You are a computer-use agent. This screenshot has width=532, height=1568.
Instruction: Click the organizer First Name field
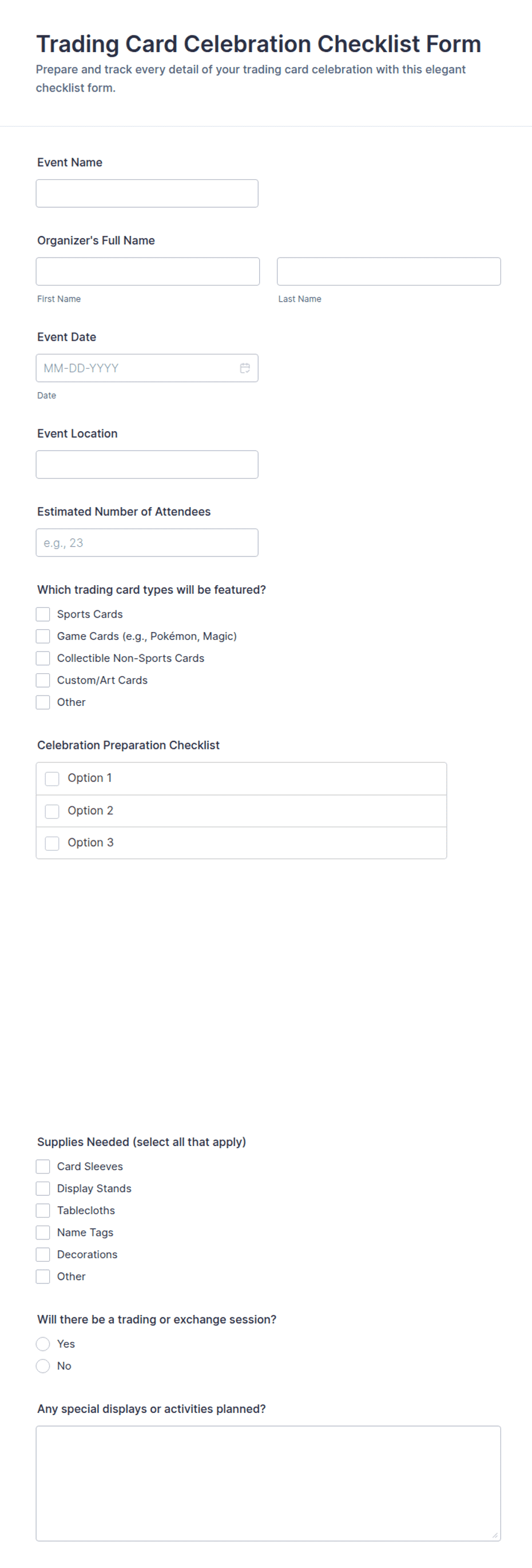pos(148,271)
